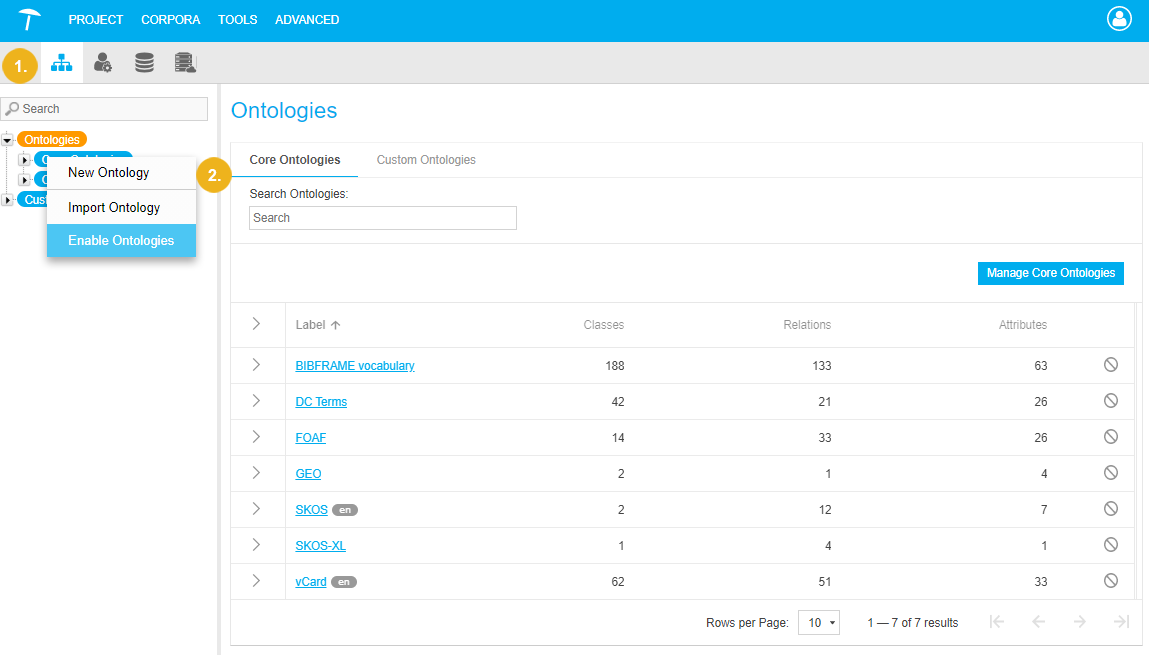Open the database stack toolbar icon
The image size is (1149, 655).
click(144, 63)
